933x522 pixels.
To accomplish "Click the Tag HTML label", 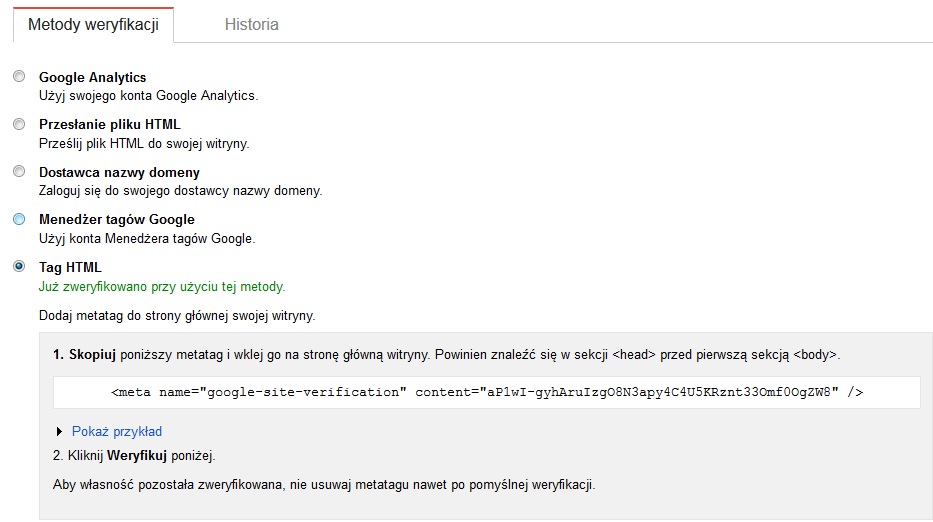I will click(x=70, y=267).
